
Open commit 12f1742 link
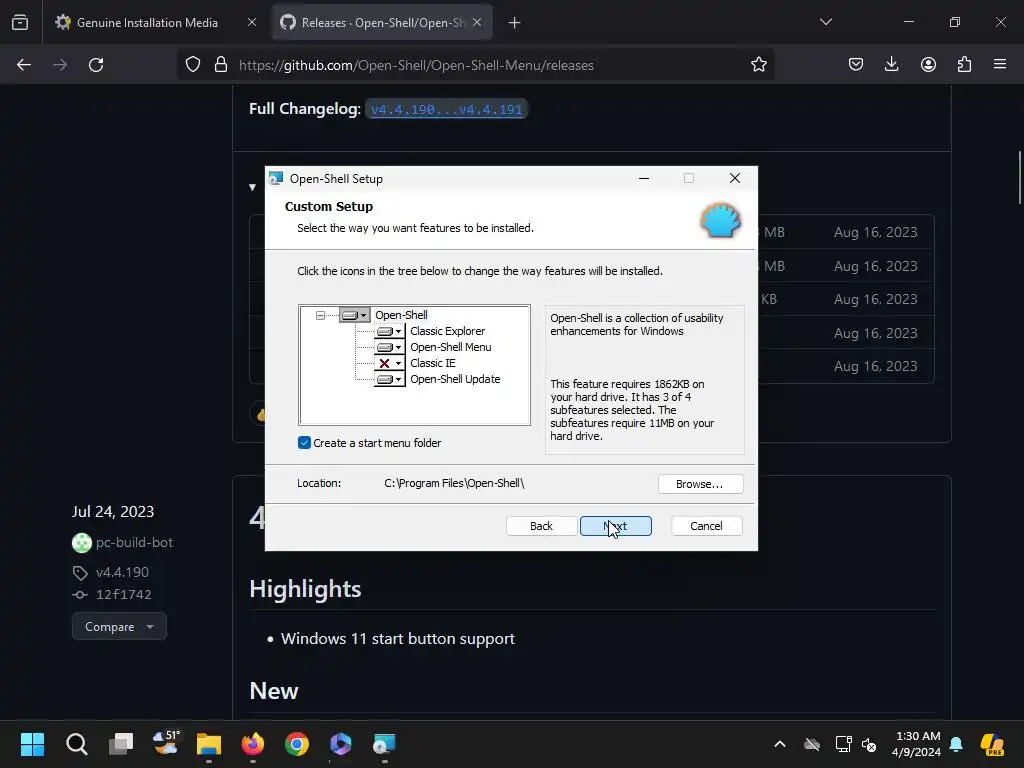coord(123,594)
